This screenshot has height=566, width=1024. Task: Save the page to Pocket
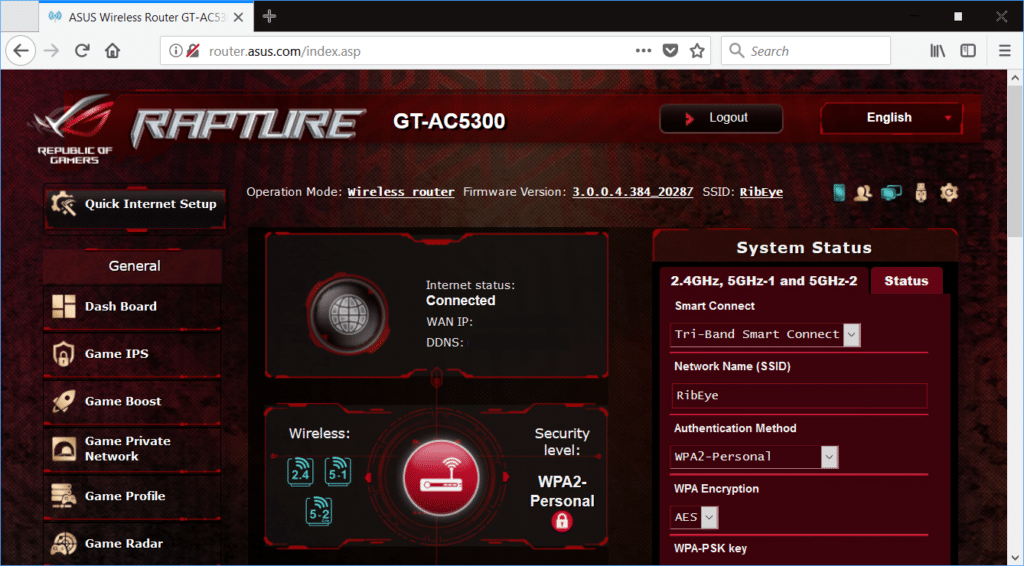[x=670, y=51]
